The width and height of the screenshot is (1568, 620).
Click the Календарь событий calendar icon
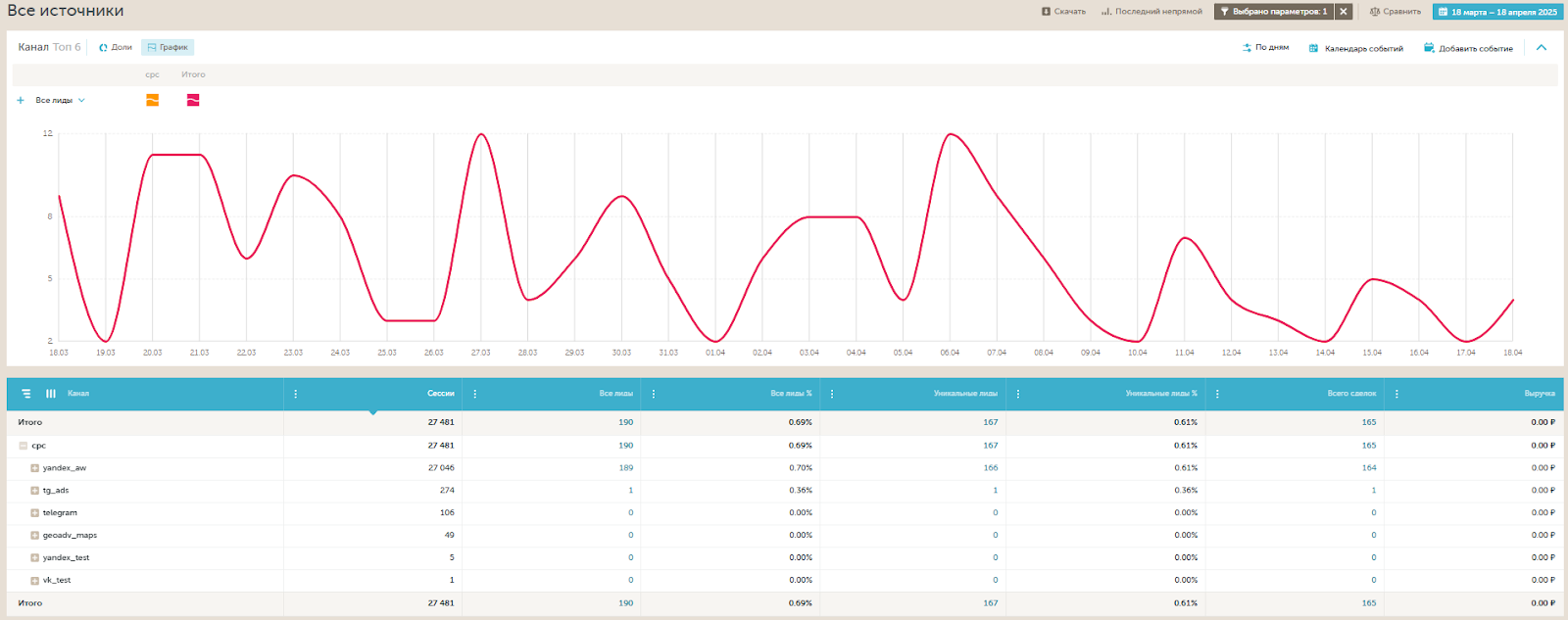click(x=1313, y=48)
